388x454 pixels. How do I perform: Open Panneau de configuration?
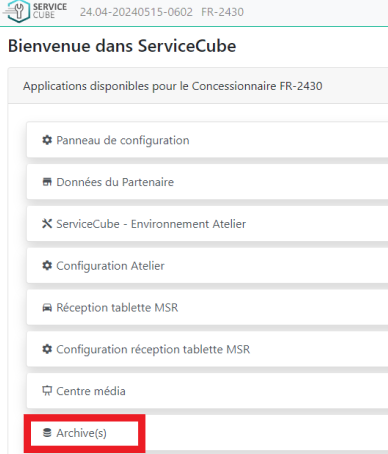(x=207, y=140)
